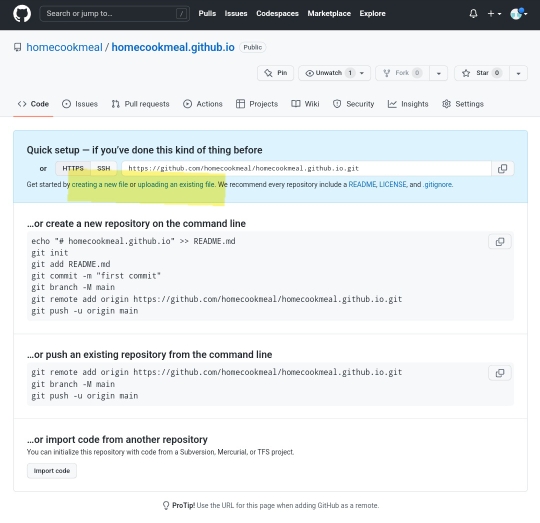This screenshot has width=540, height=523.
Task: Open the plus create-new menu
Action: click(494, 14)
